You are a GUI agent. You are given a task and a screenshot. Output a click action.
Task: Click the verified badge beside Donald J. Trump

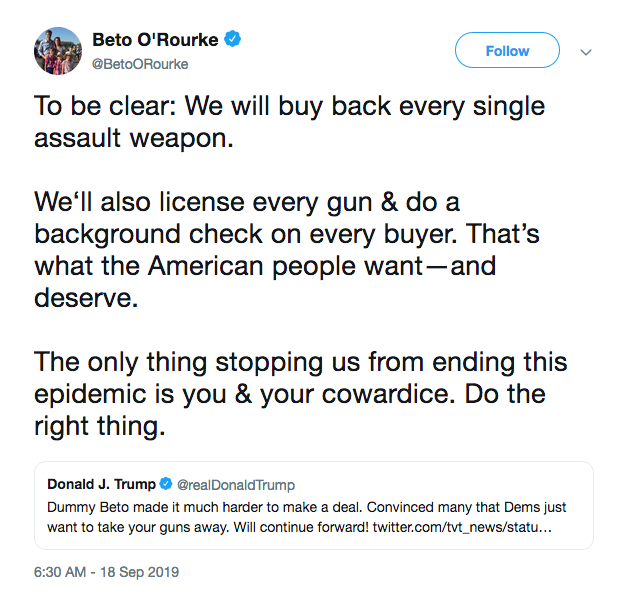[166, 484]
